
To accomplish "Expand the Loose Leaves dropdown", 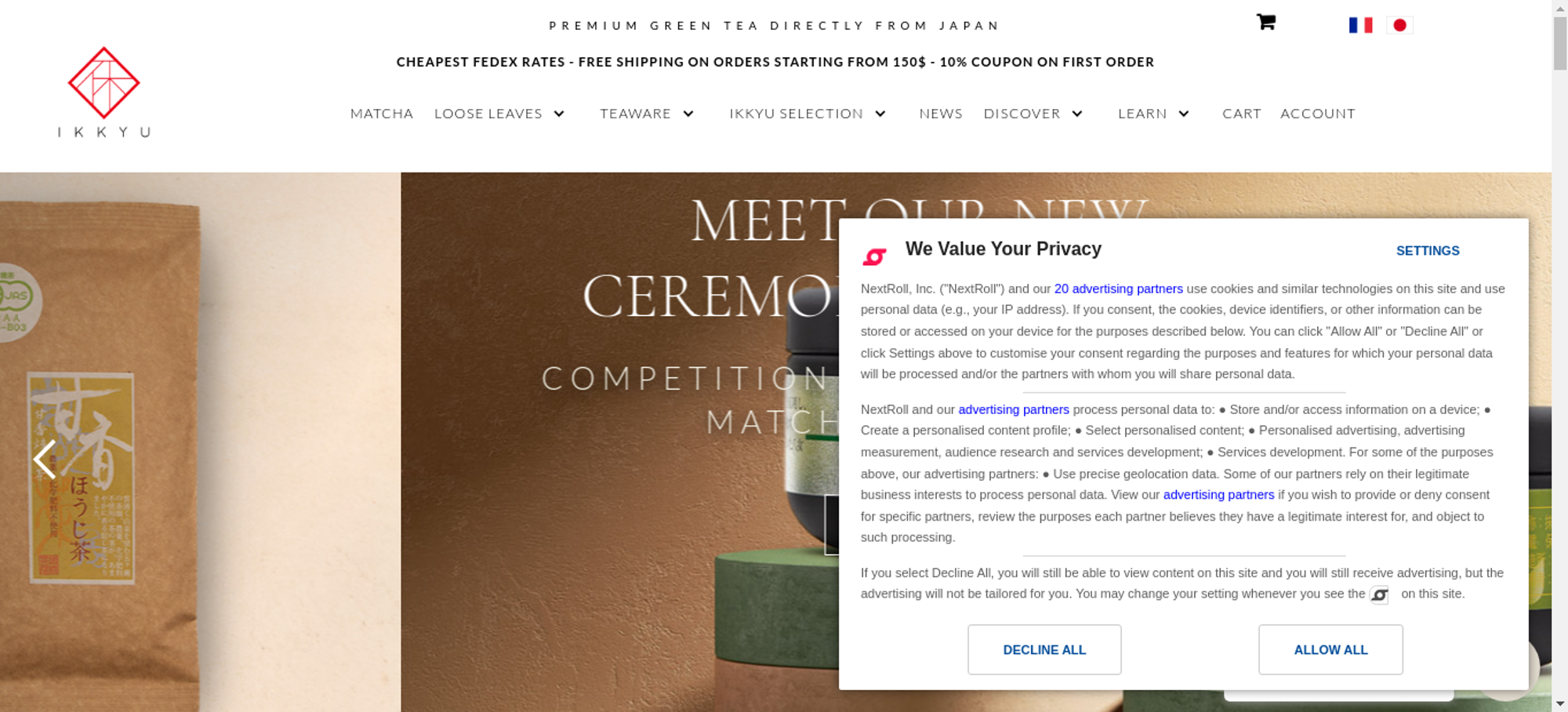I will click(x=559, y=114).
